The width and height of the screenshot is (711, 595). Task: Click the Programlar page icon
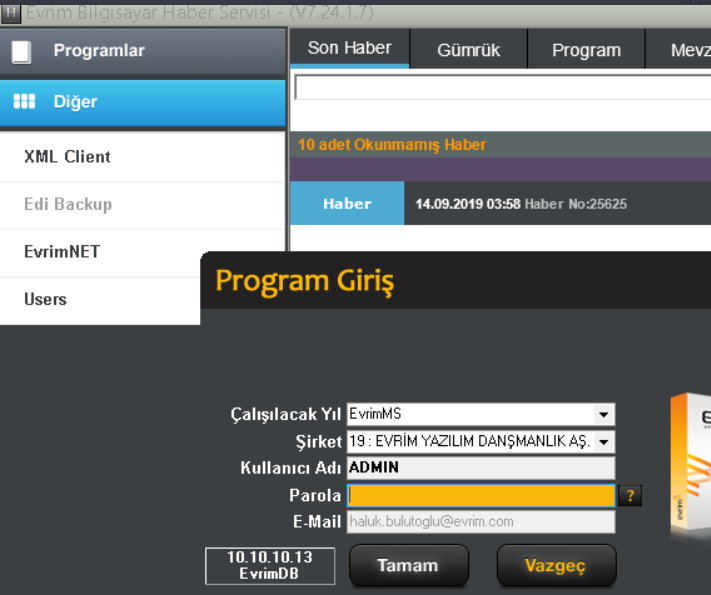coord(21,52)
